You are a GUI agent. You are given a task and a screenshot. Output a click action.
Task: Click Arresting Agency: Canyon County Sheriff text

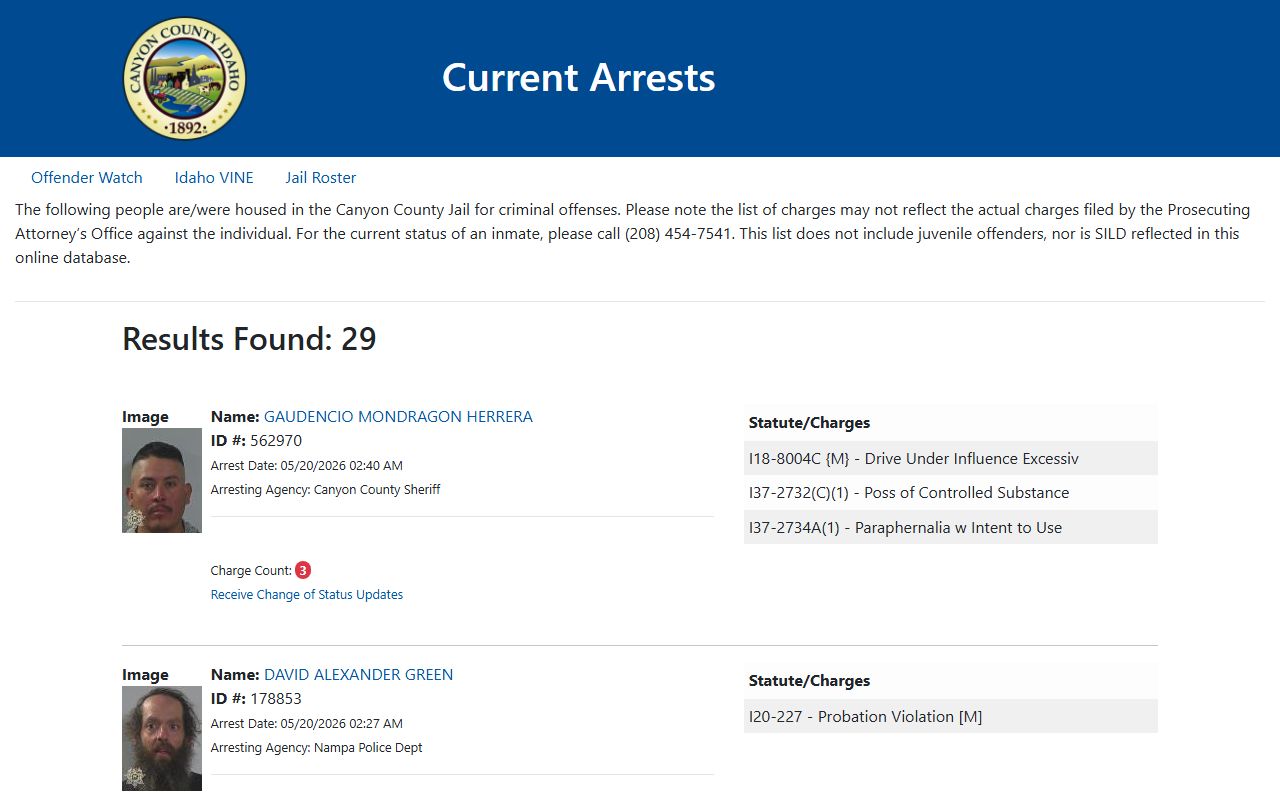click(x=326, y=490)
